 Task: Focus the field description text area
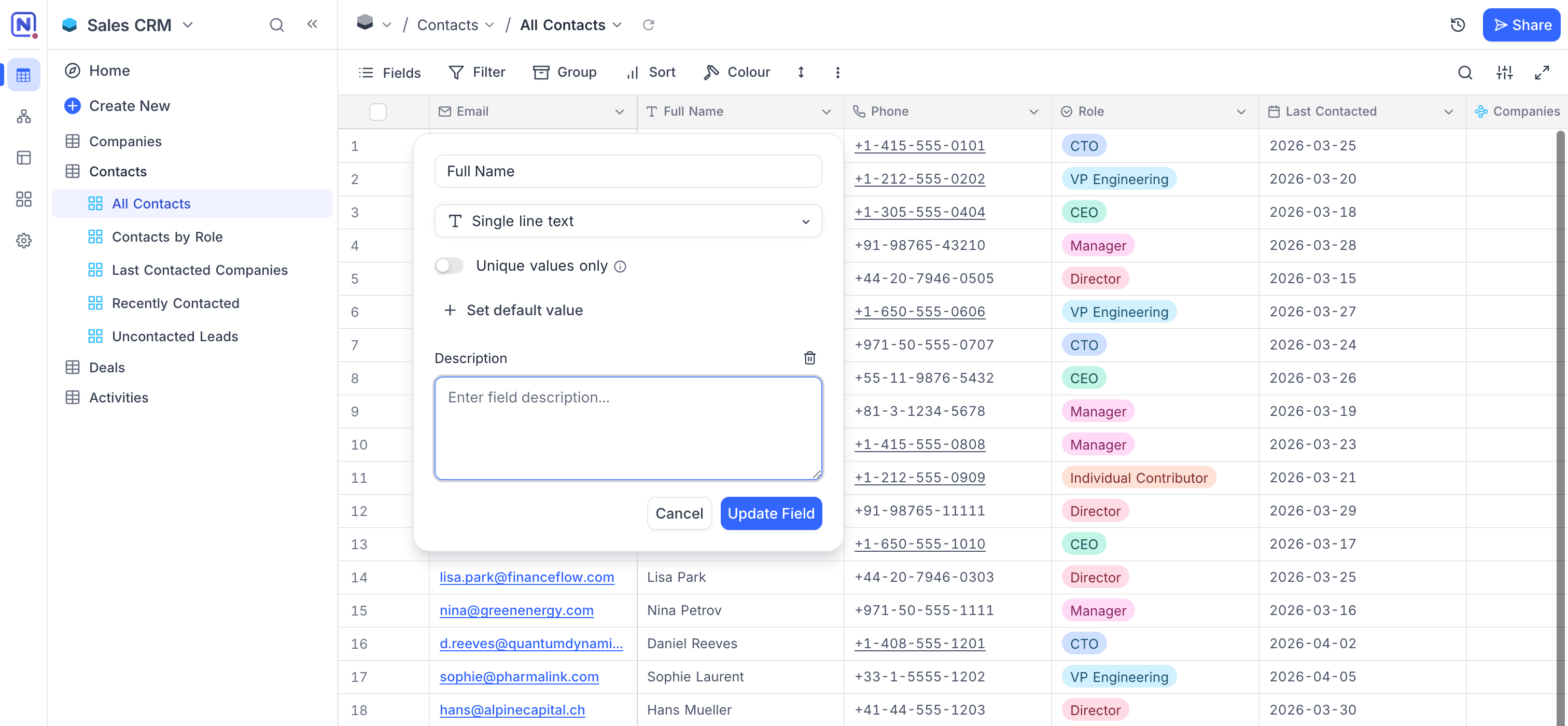pyautogui.click(x=628, y=428)
